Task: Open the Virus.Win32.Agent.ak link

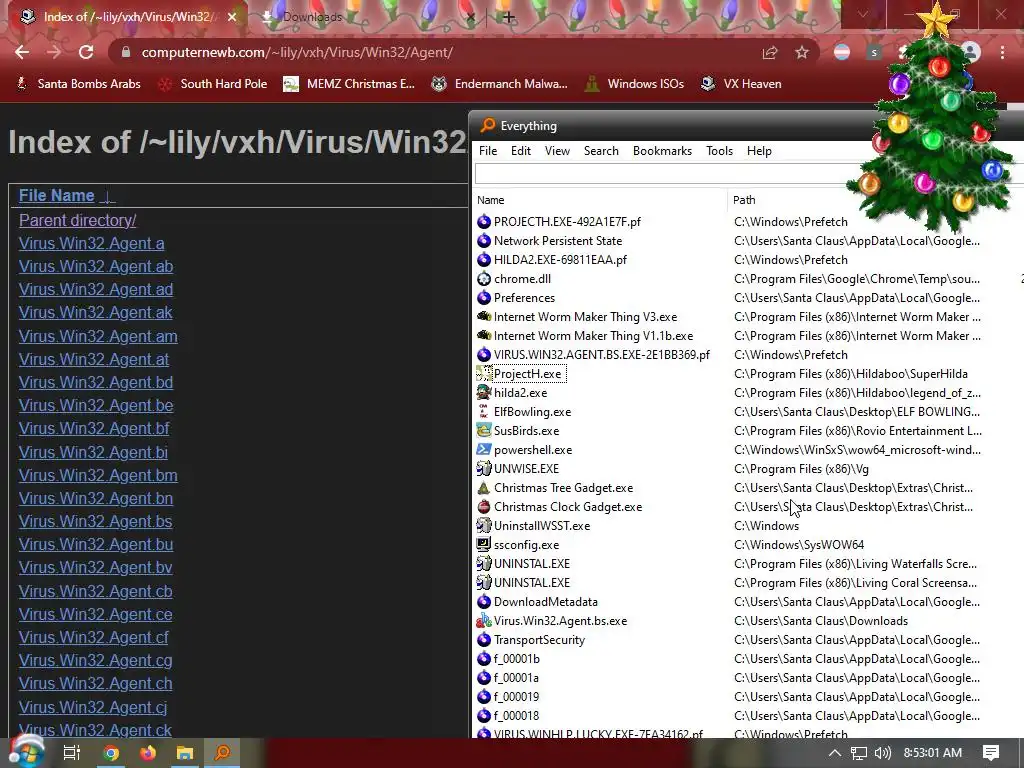Action: (x=95, y=312)
